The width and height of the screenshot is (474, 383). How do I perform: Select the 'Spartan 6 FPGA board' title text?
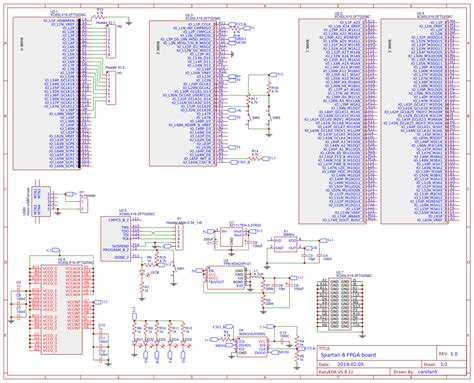coord(348,355)
